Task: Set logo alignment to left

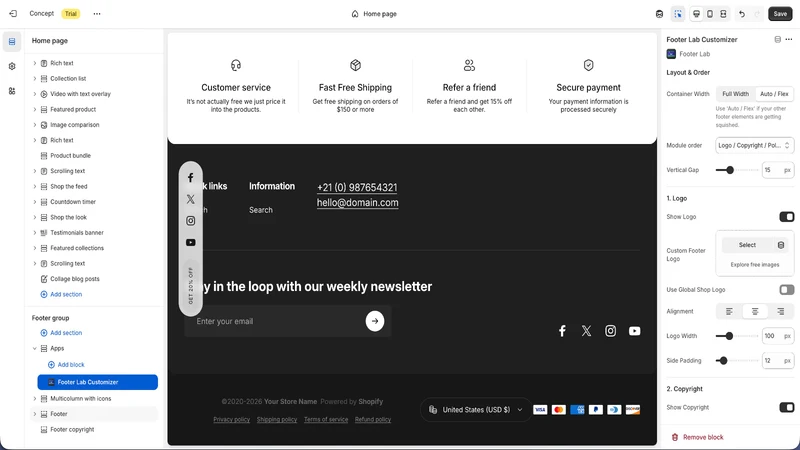Action: (729, 311)
